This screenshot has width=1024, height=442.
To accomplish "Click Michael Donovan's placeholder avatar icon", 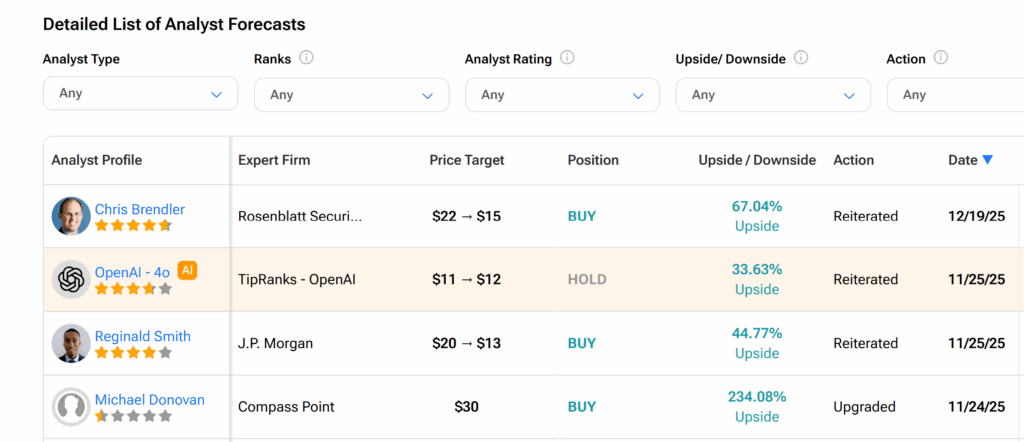I will coord(71,407).
